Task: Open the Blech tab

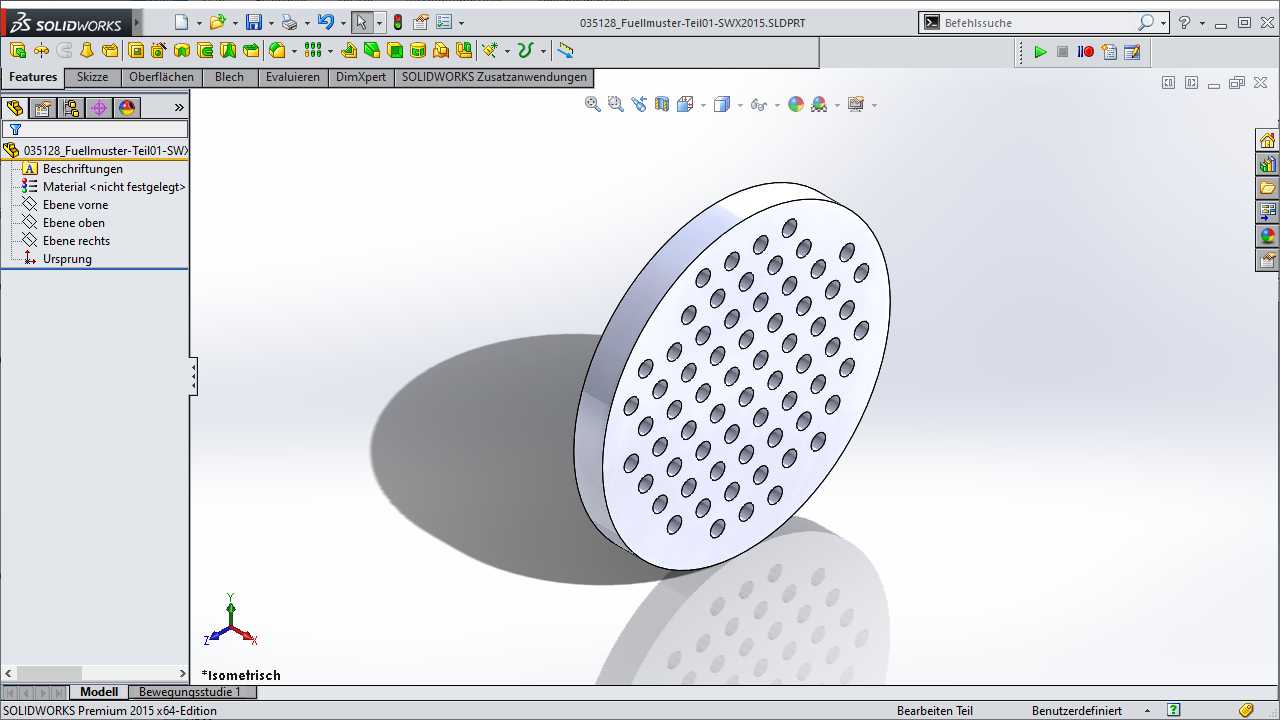Action: pos(229,77)
